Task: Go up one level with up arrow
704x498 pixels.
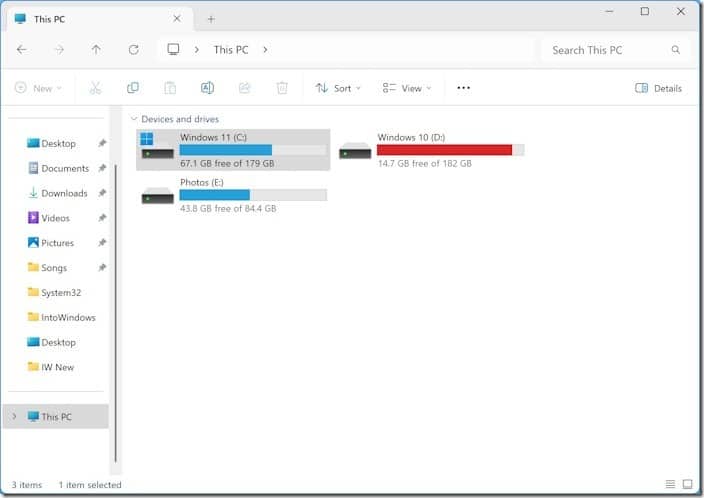Action: coord(96,50)
